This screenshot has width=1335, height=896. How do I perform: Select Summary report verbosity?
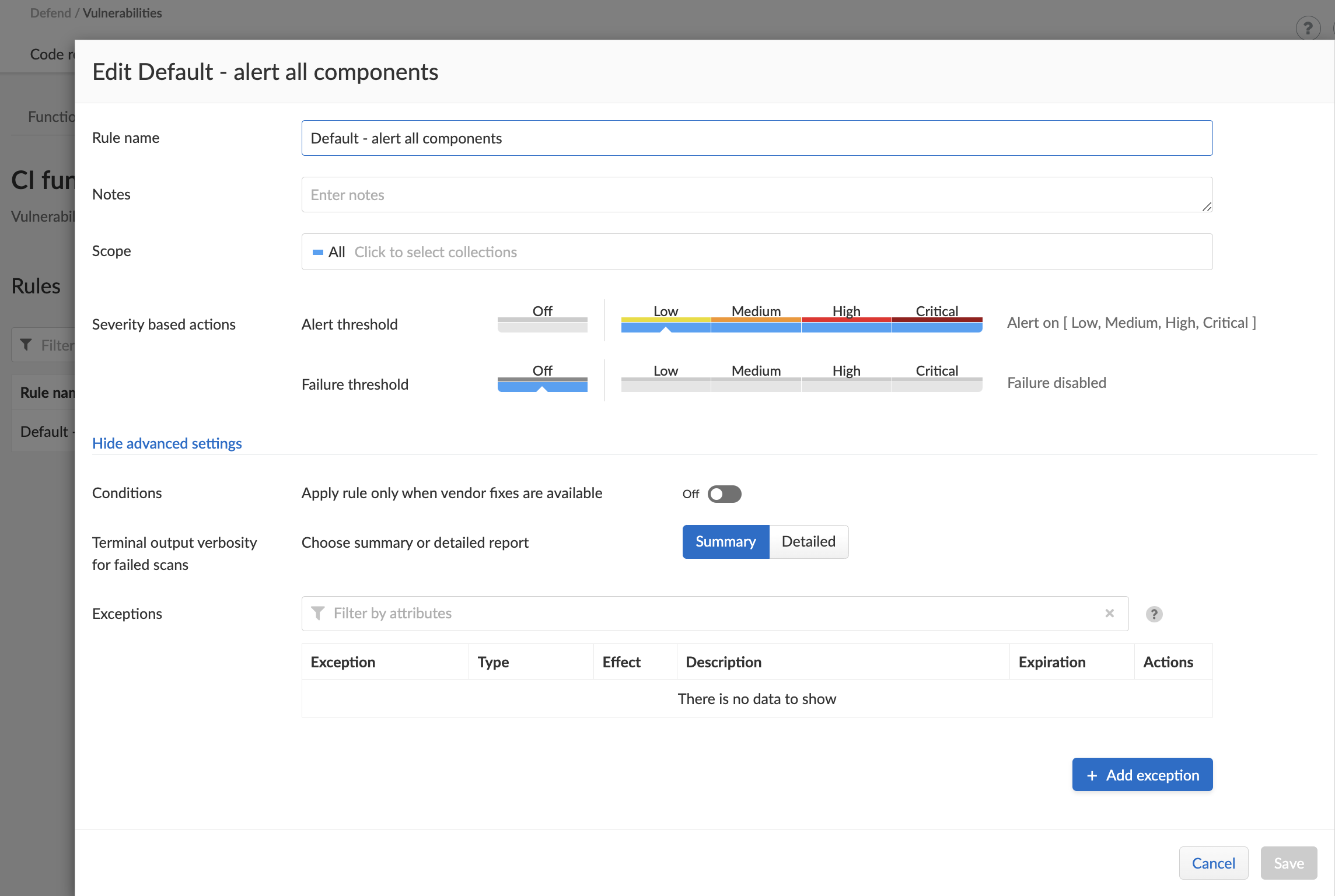tap(725, 541)
